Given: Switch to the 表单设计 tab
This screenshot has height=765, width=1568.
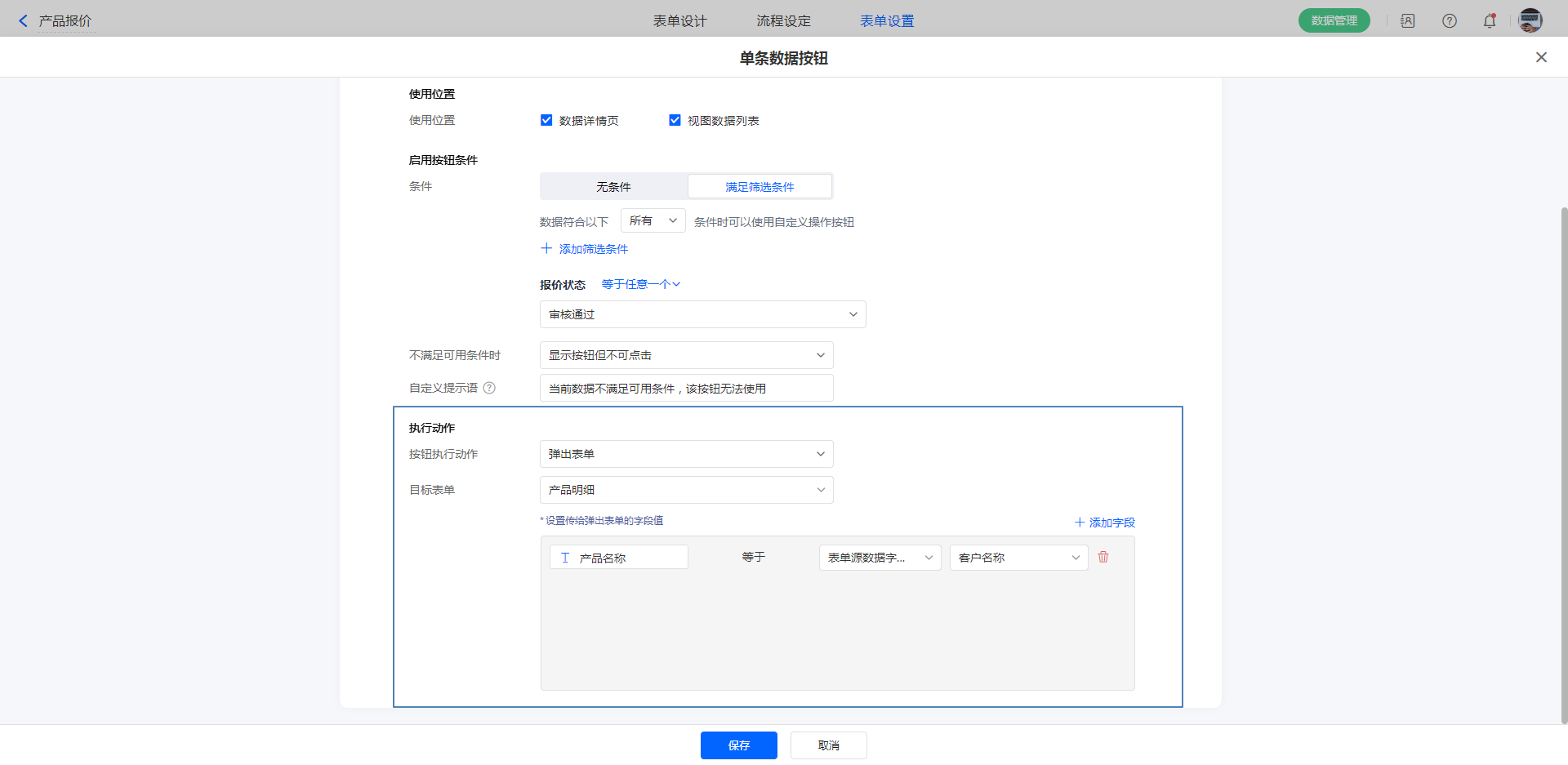Looking at the screenshot, I should pos(679,21).
